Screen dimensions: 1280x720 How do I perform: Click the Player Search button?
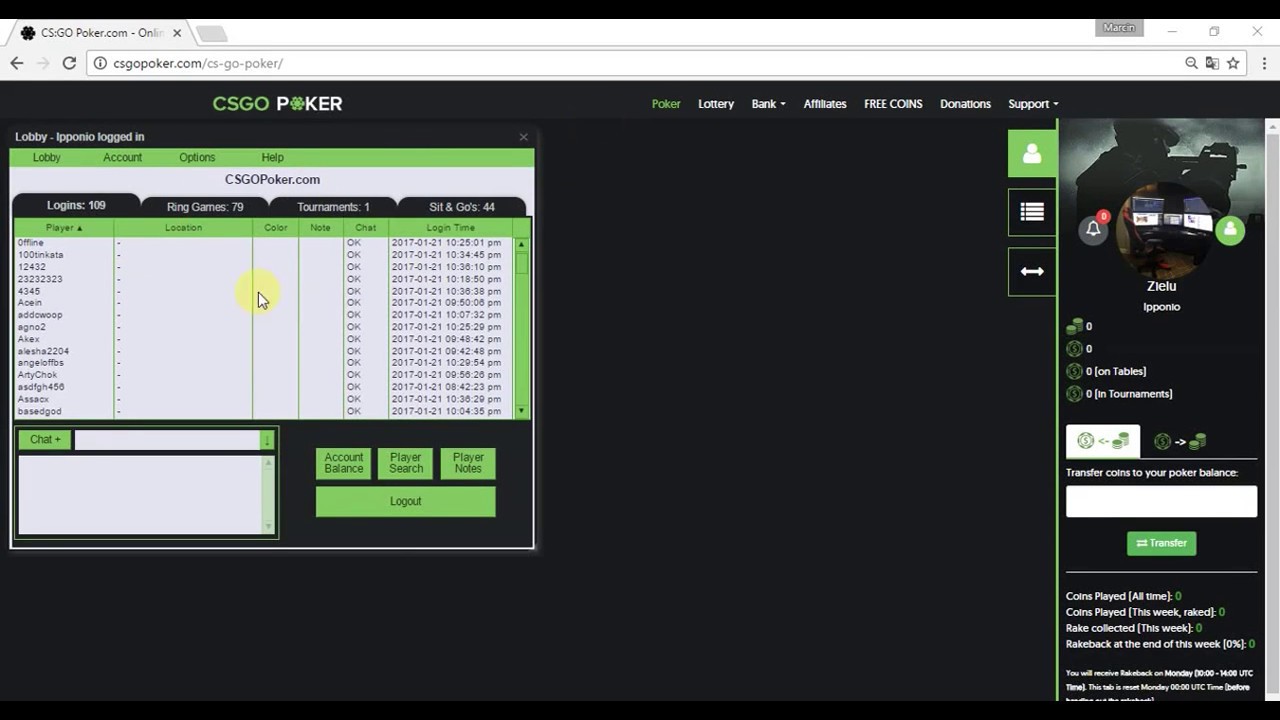[405, 463]
